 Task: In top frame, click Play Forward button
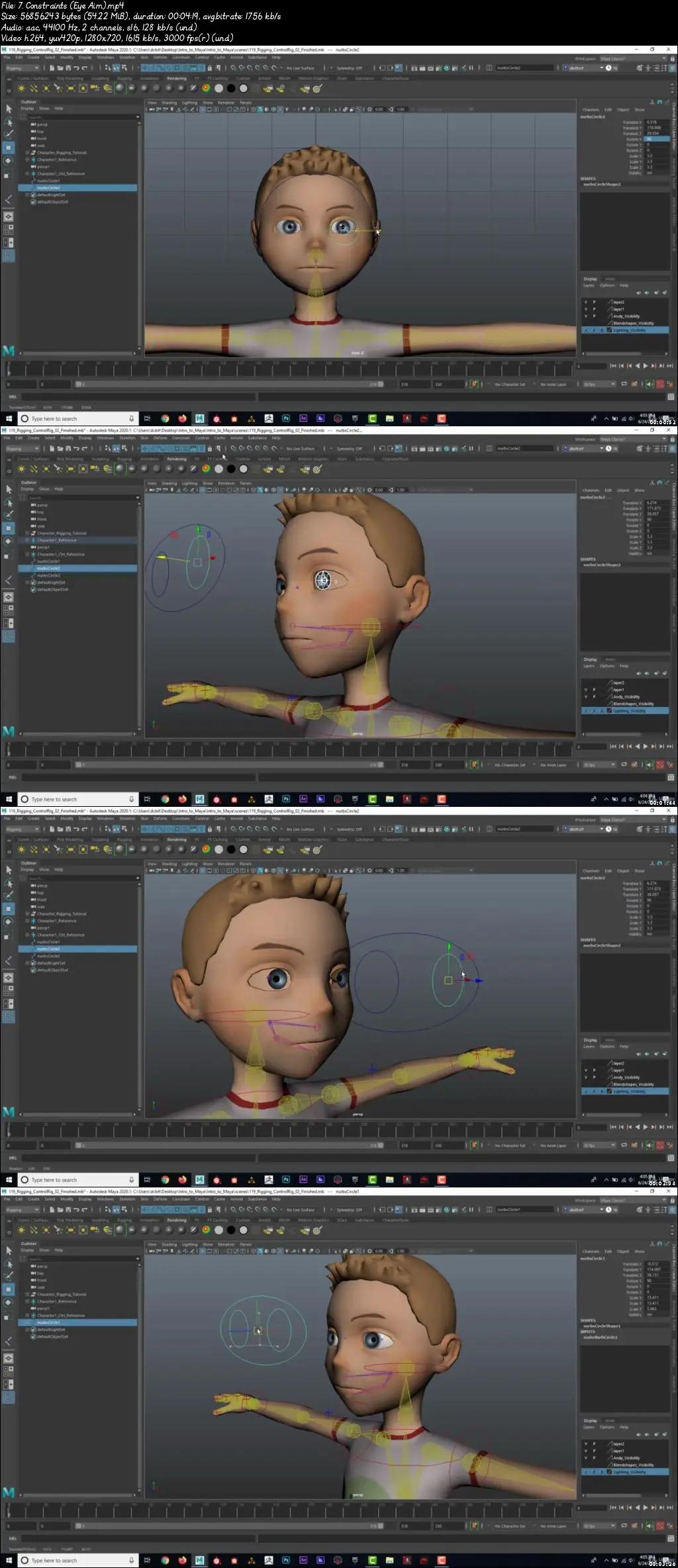pyautogui.click(x=646, y=365)
